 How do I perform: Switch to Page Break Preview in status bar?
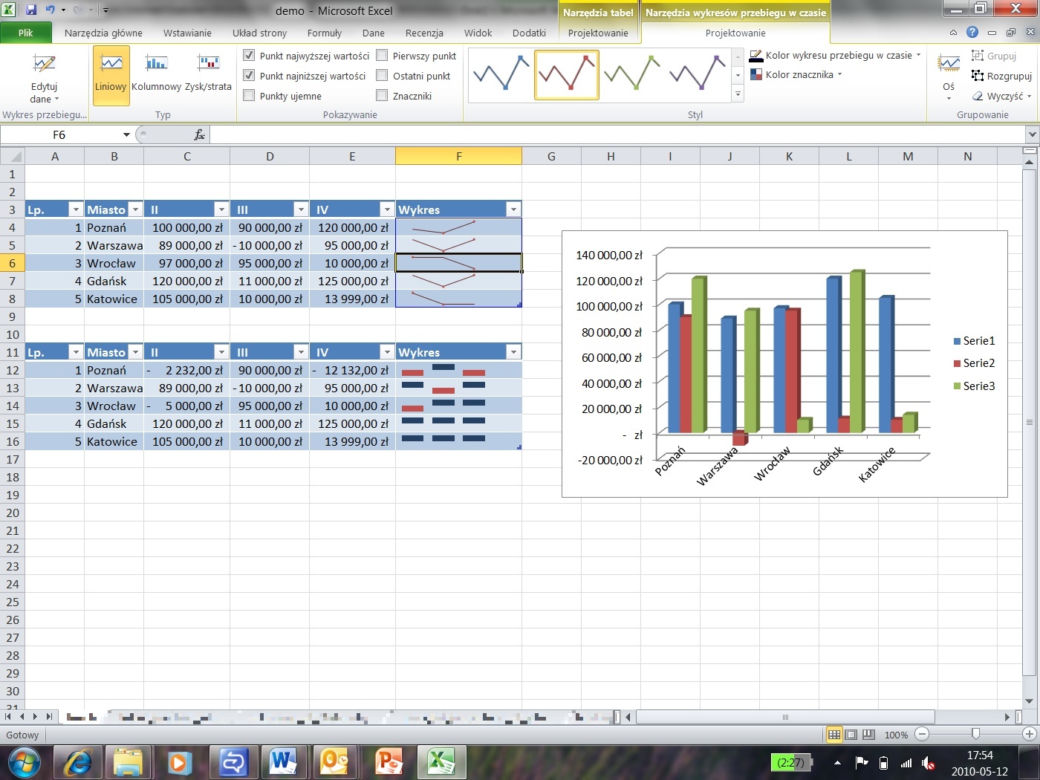click(x=868, y=734)
